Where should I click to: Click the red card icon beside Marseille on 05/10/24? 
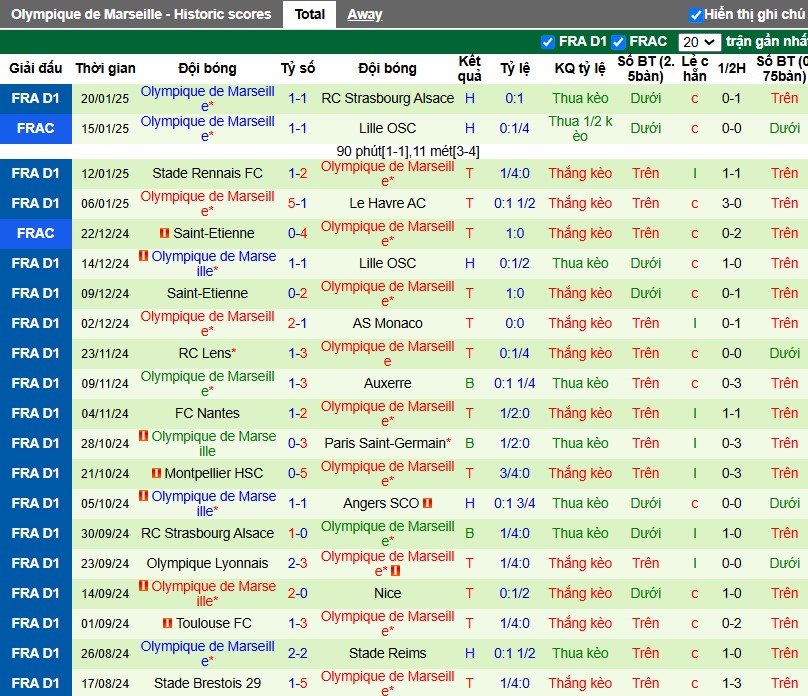pos(144,496)
